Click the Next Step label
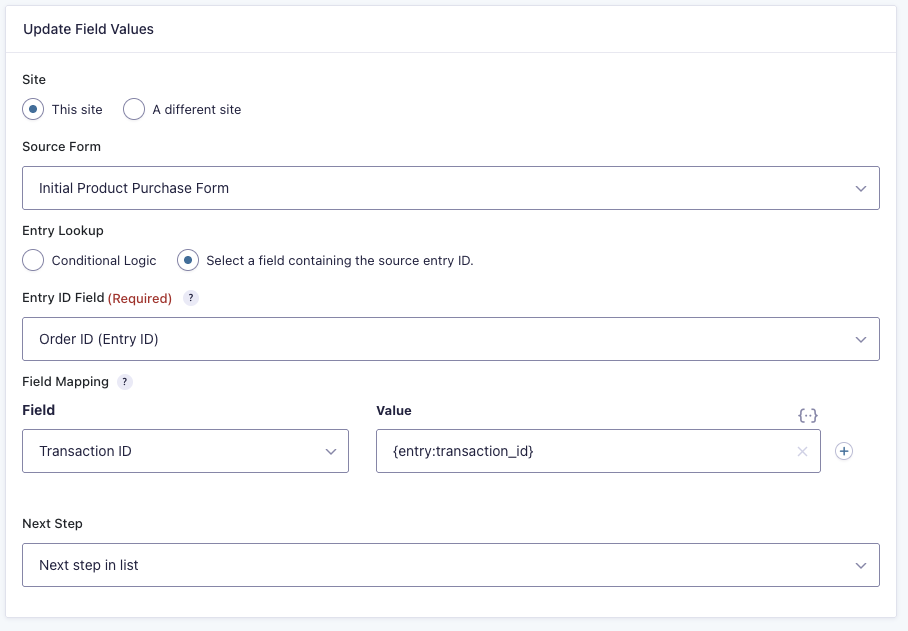This screenshot has height=631, width=908. (x=52, y=523)
